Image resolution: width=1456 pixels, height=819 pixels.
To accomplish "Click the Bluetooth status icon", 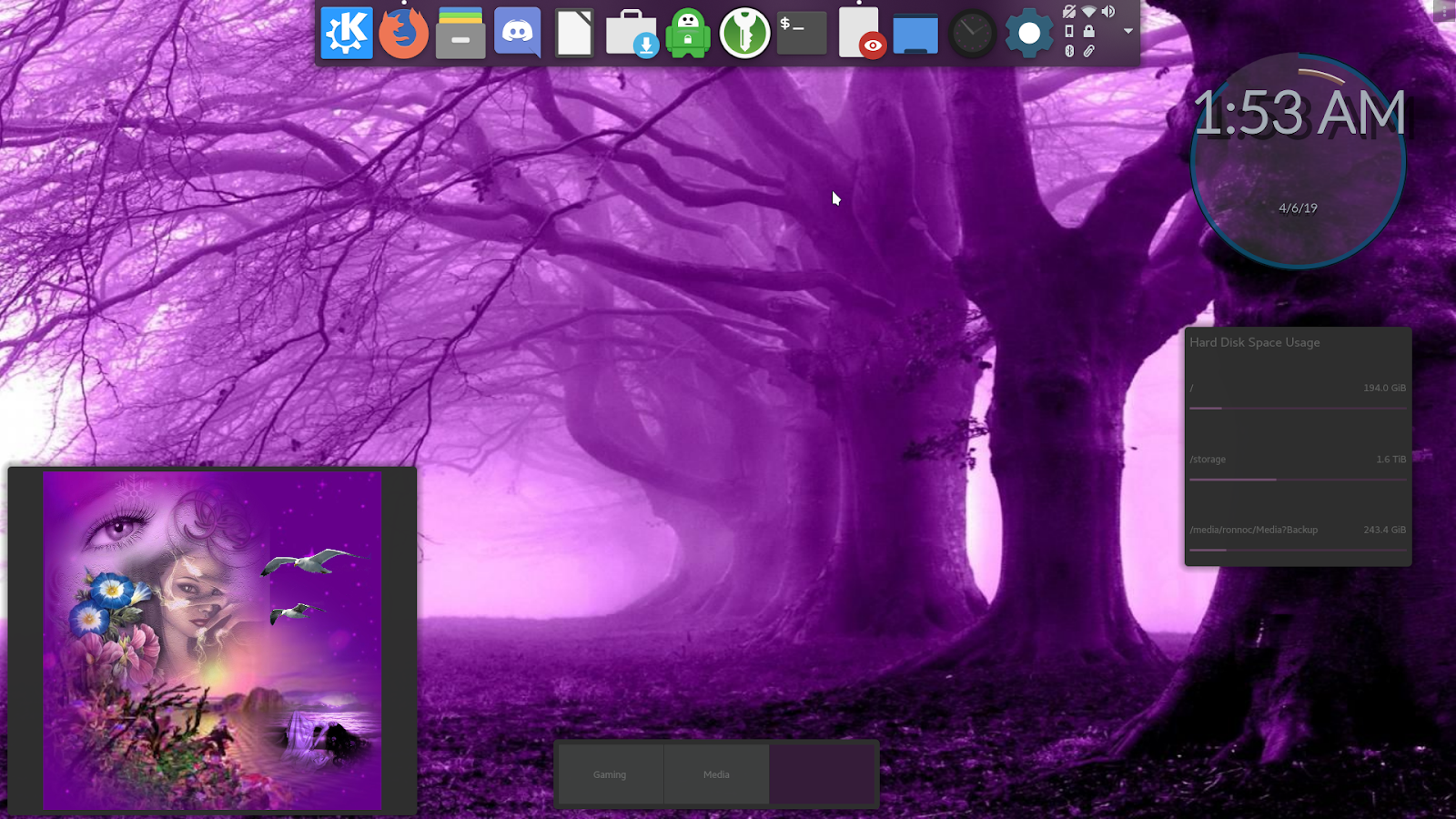I will point(1069,50).
